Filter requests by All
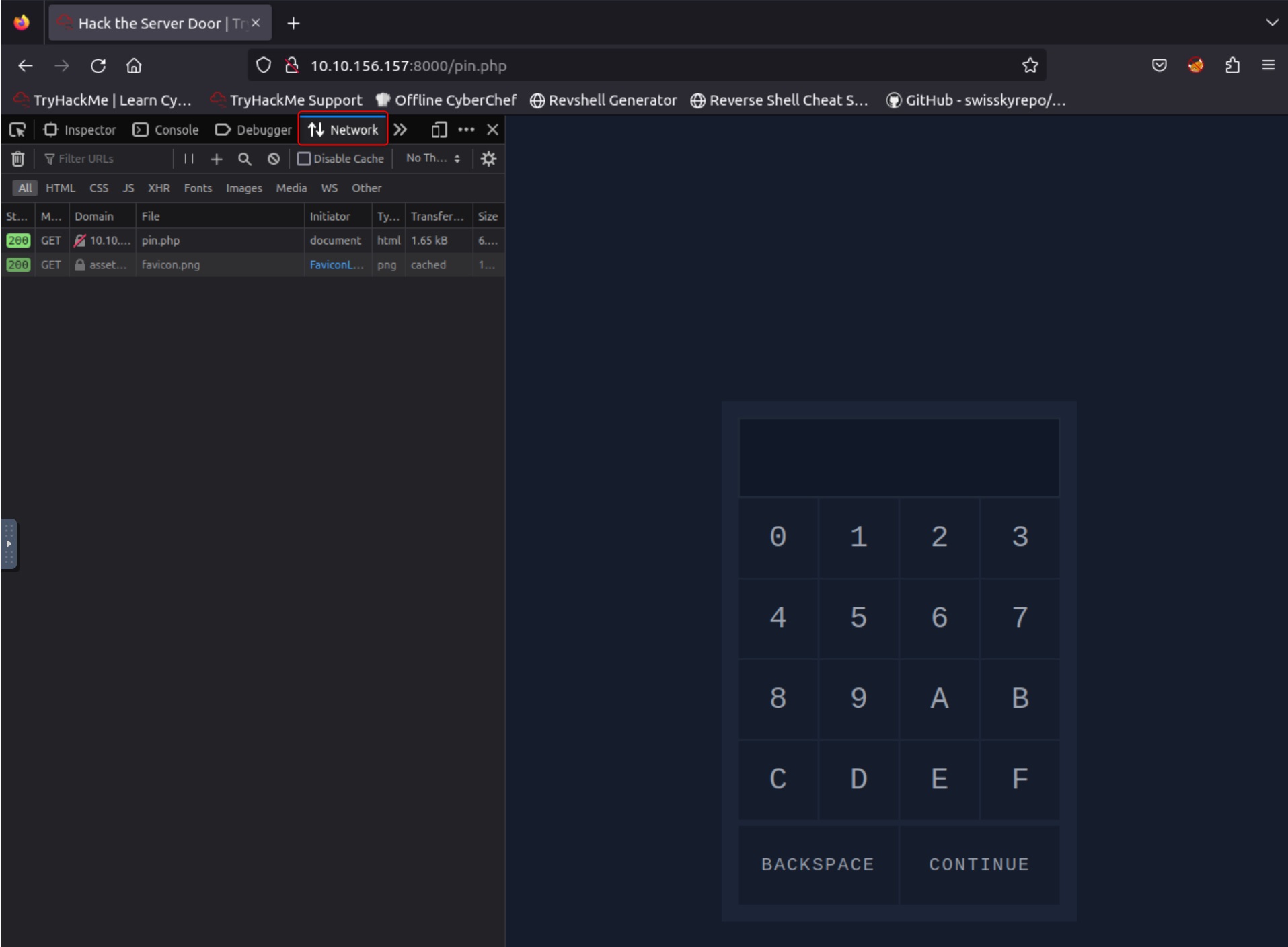Image resolution: width=1288 pixels, height=947 pixels. tap(25, 188)
